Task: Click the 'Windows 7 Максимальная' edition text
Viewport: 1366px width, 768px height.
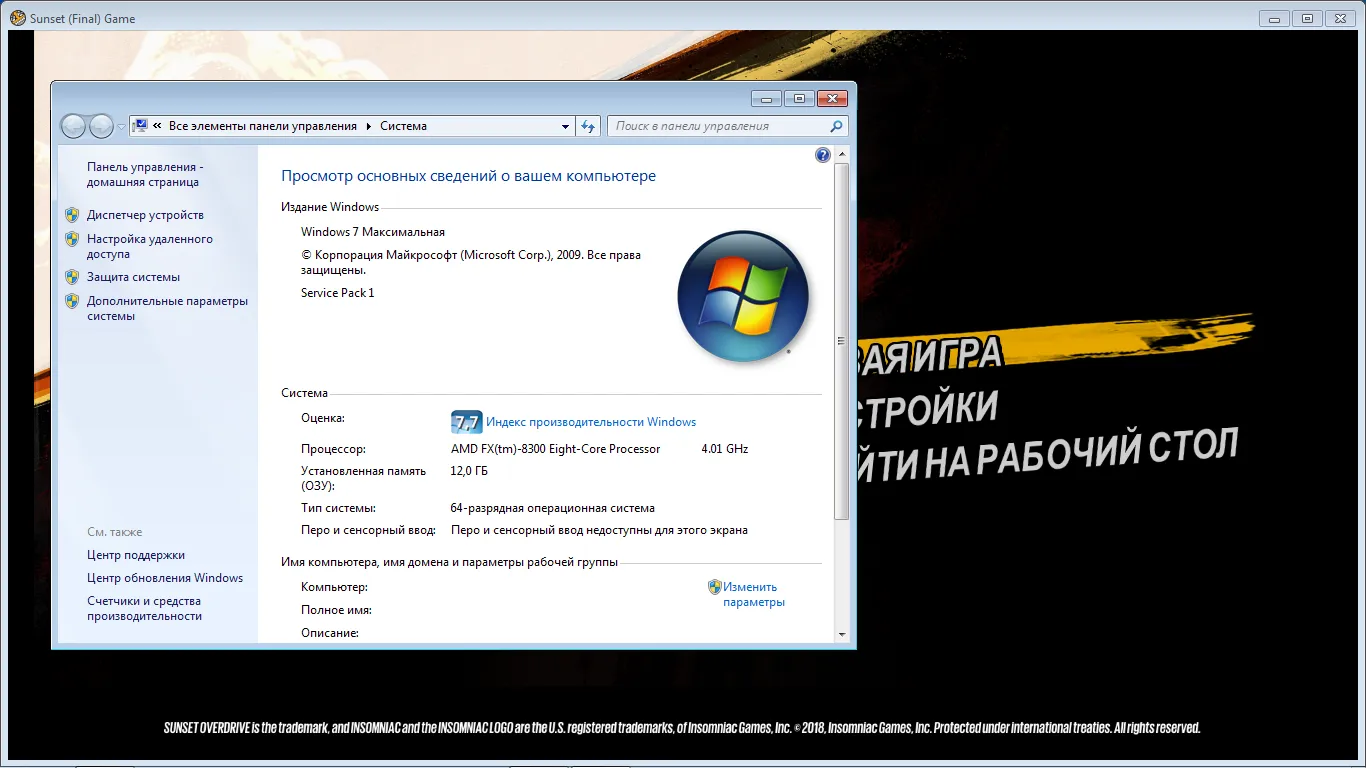Action: (373, 232)
